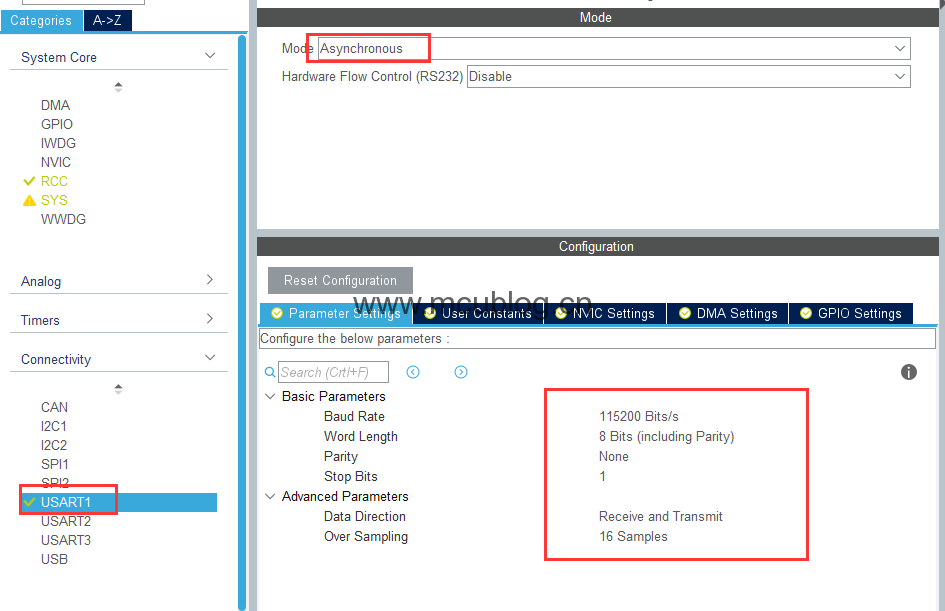Select GPIO in System Core
Image resolution: width=945 pixels, height=611 pixels.
pyautogui.click(x=57, y=124)
